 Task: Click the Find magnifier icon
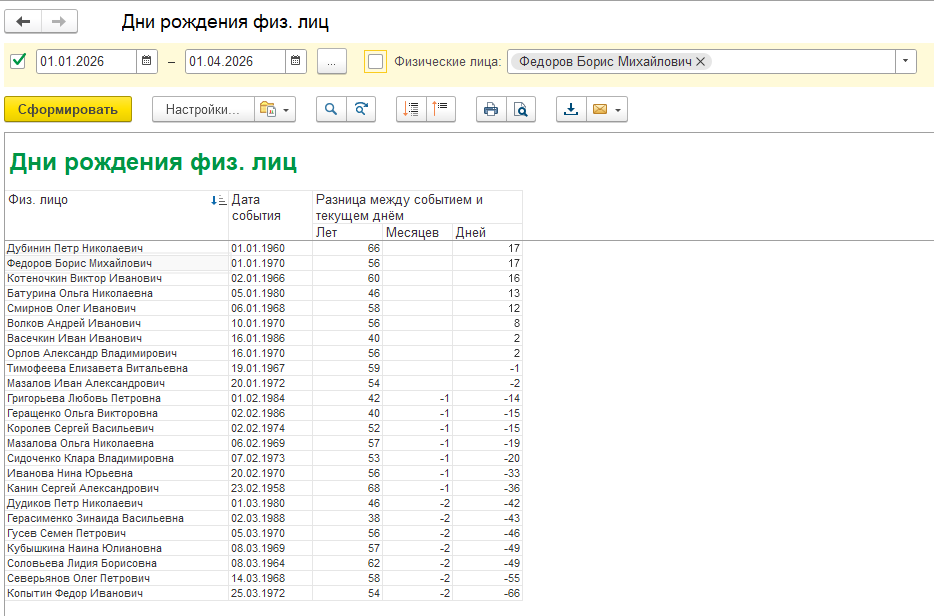pos(331,110)
